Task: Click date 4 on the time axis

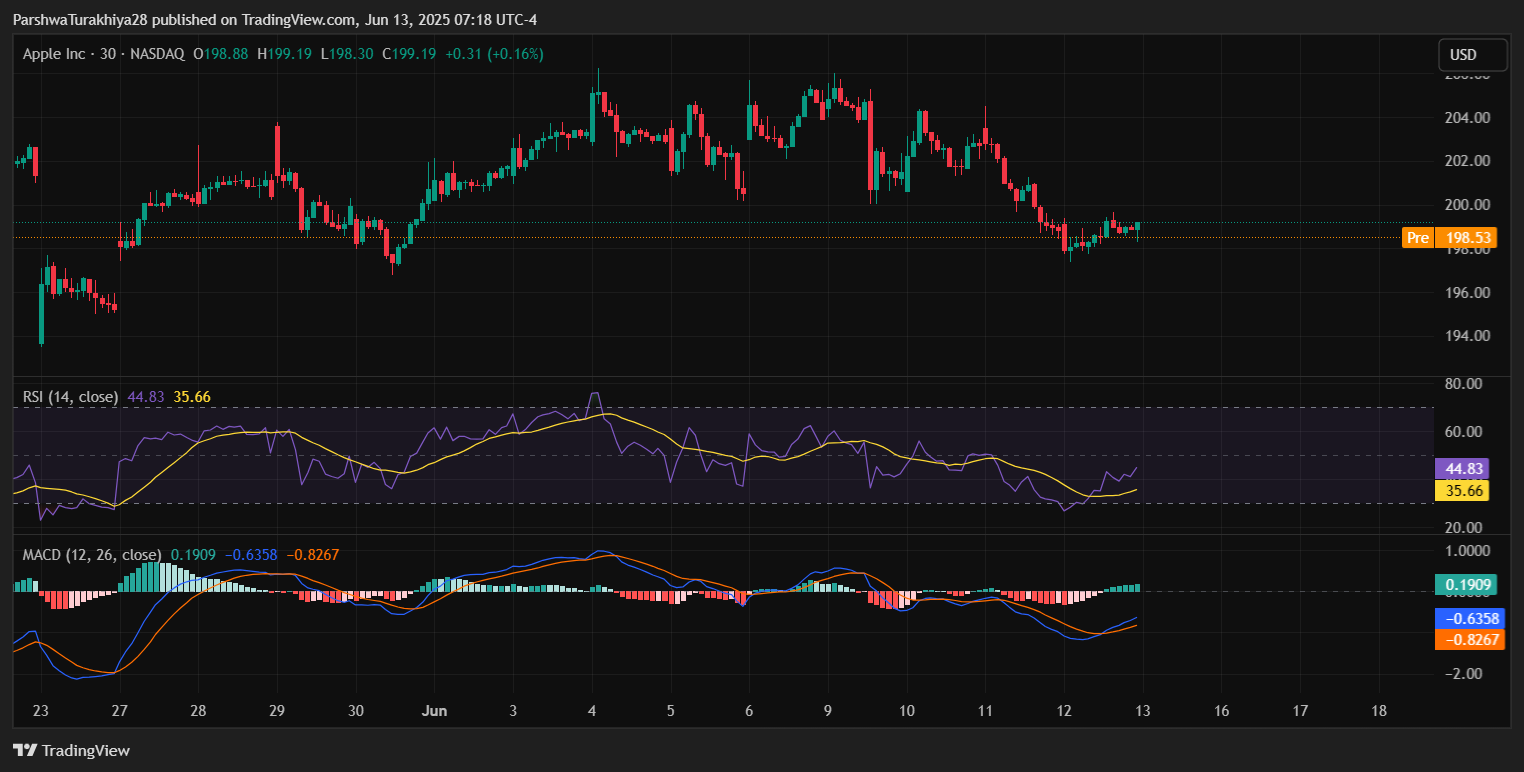Action: coord(592,711)
